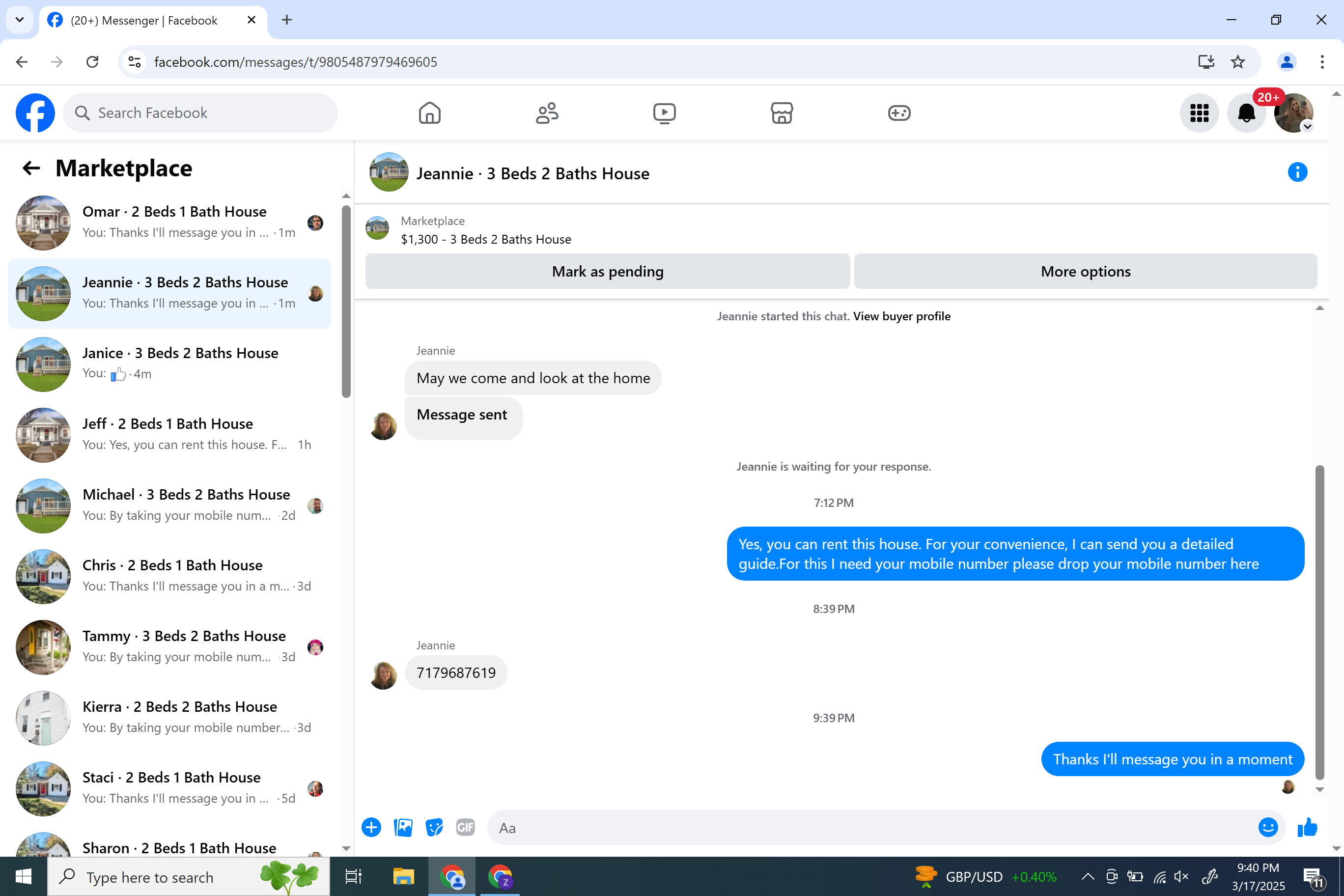Open the Chrome three-dot menu
Viewport: 1344px width, 896px height.
coord(1322,62)
